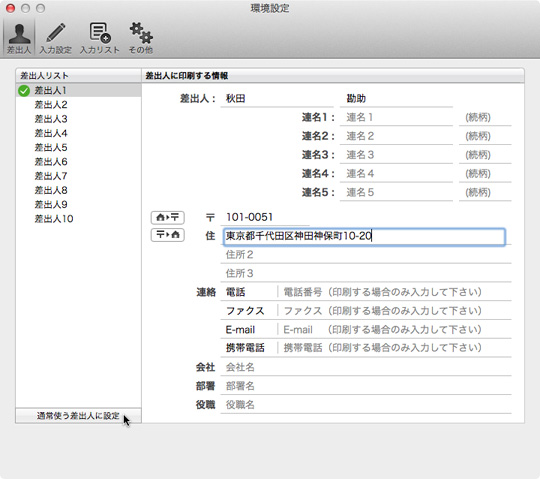Open the その他 gears icon pane

click(141, 38)
